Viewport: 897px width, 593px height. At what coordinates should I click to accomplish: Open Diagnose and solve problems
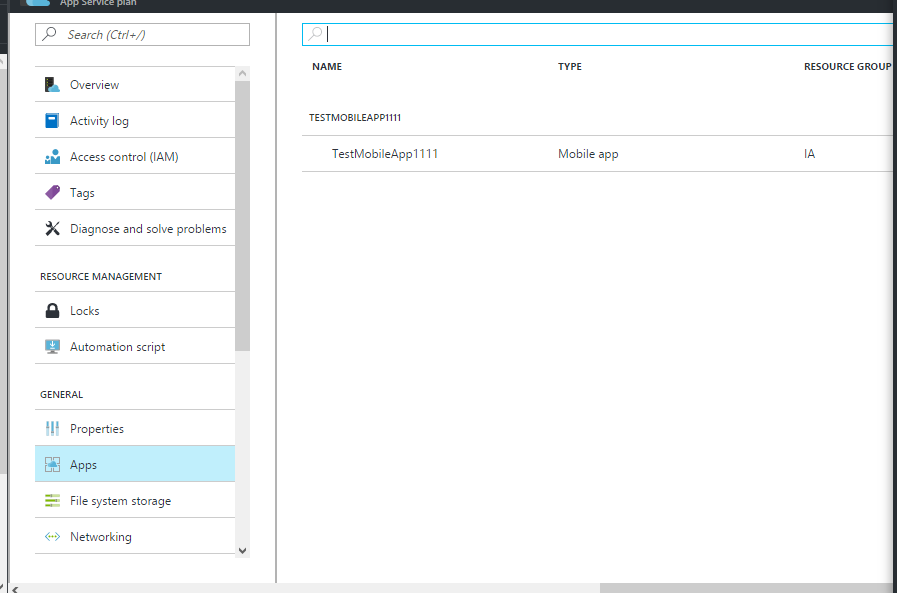coord(135,229)
